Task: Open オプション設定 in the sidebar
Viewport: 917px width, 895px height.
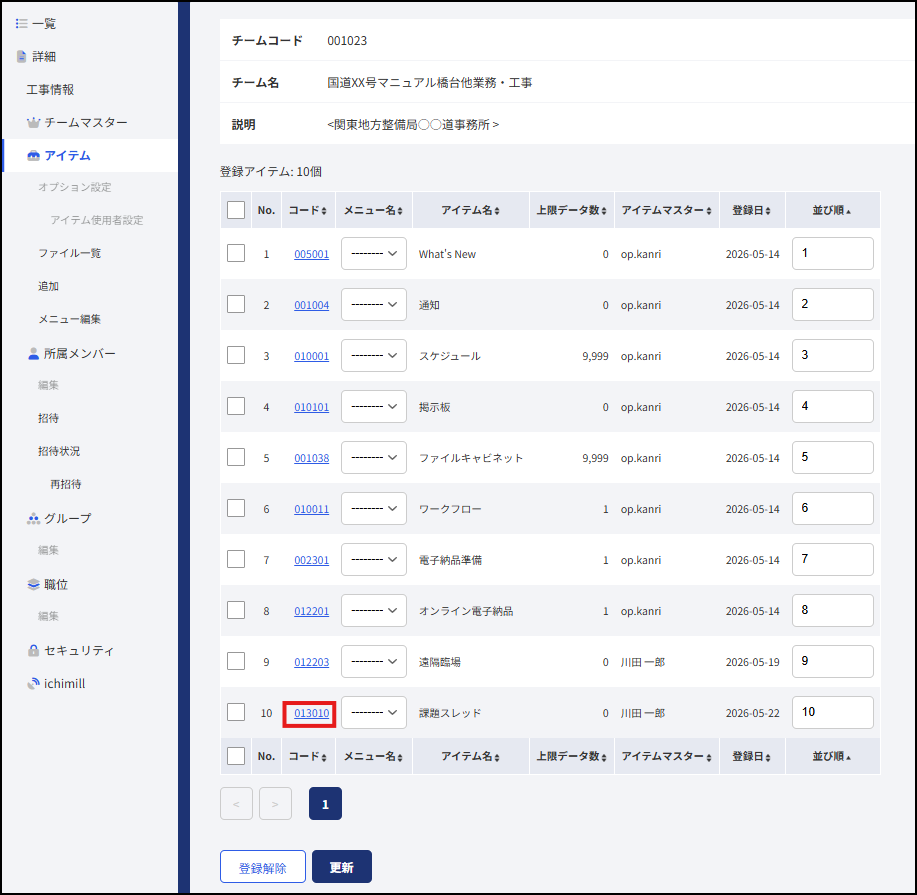Action: (75, 187)
